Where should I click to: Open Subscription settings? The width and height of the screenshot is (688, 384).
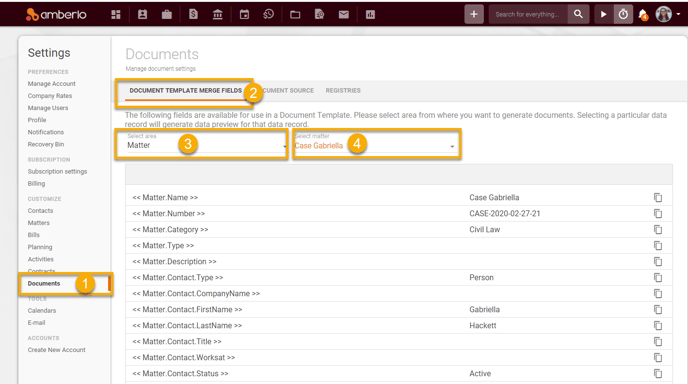tap(57, 172)
